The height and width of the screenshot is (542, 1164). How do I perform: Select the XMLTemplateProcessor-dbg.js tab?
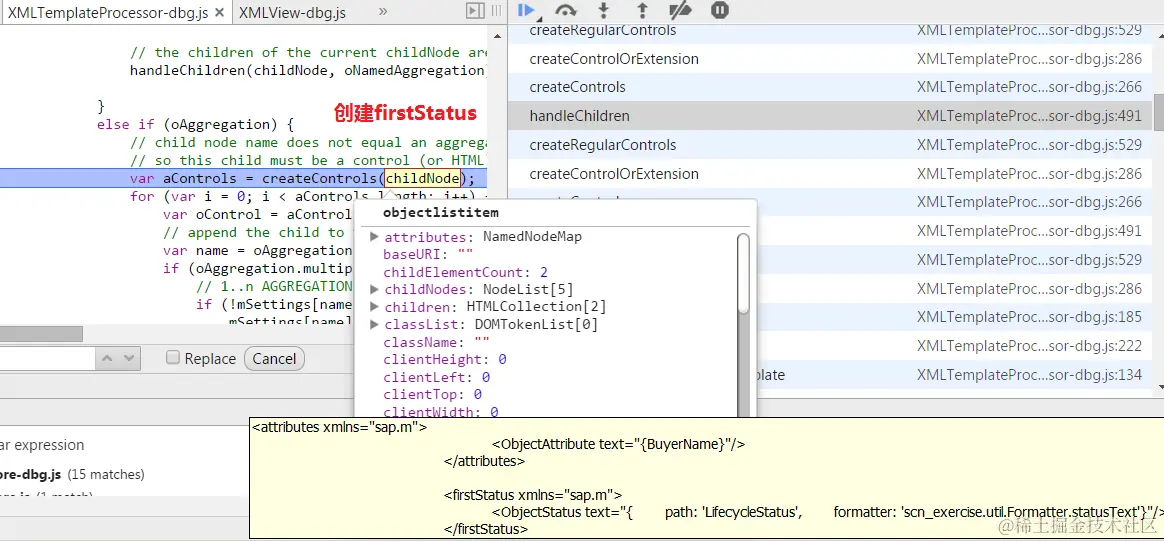pyautogui.click(x=108, y=13)
